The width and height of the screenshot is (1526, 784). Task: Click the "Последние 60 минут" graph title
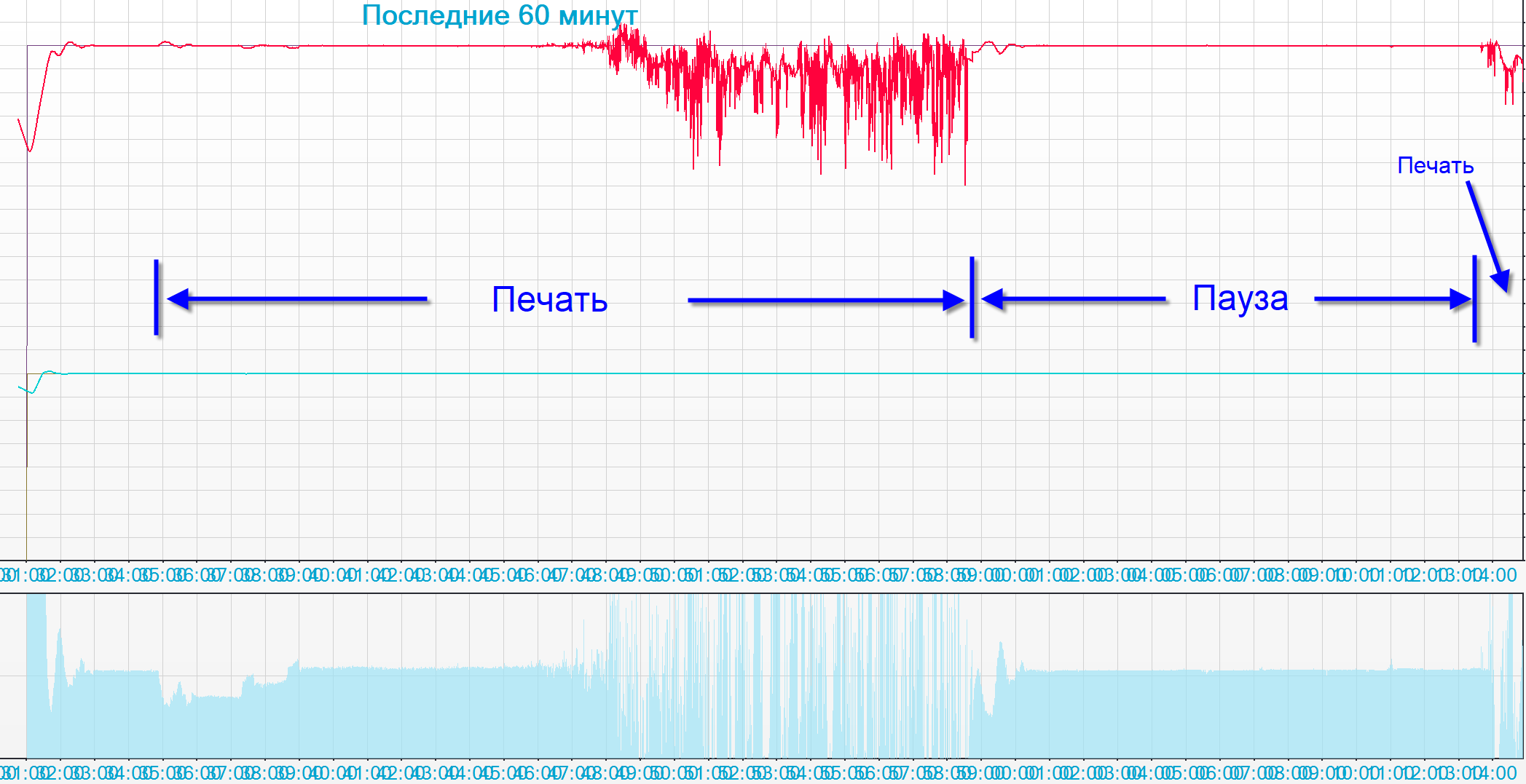pos(500,15)
